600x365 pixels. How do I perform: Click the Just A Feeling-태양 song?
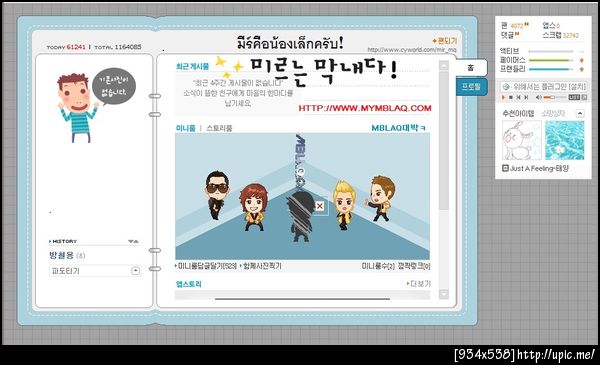(x=539, y=168)
